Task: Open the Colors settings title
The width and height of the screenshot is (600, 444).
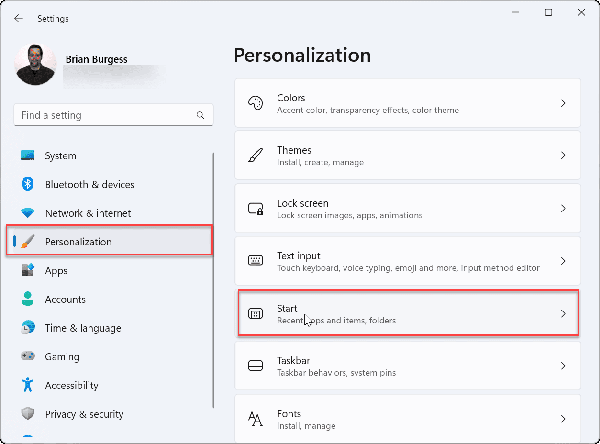Action: point(291,98)
